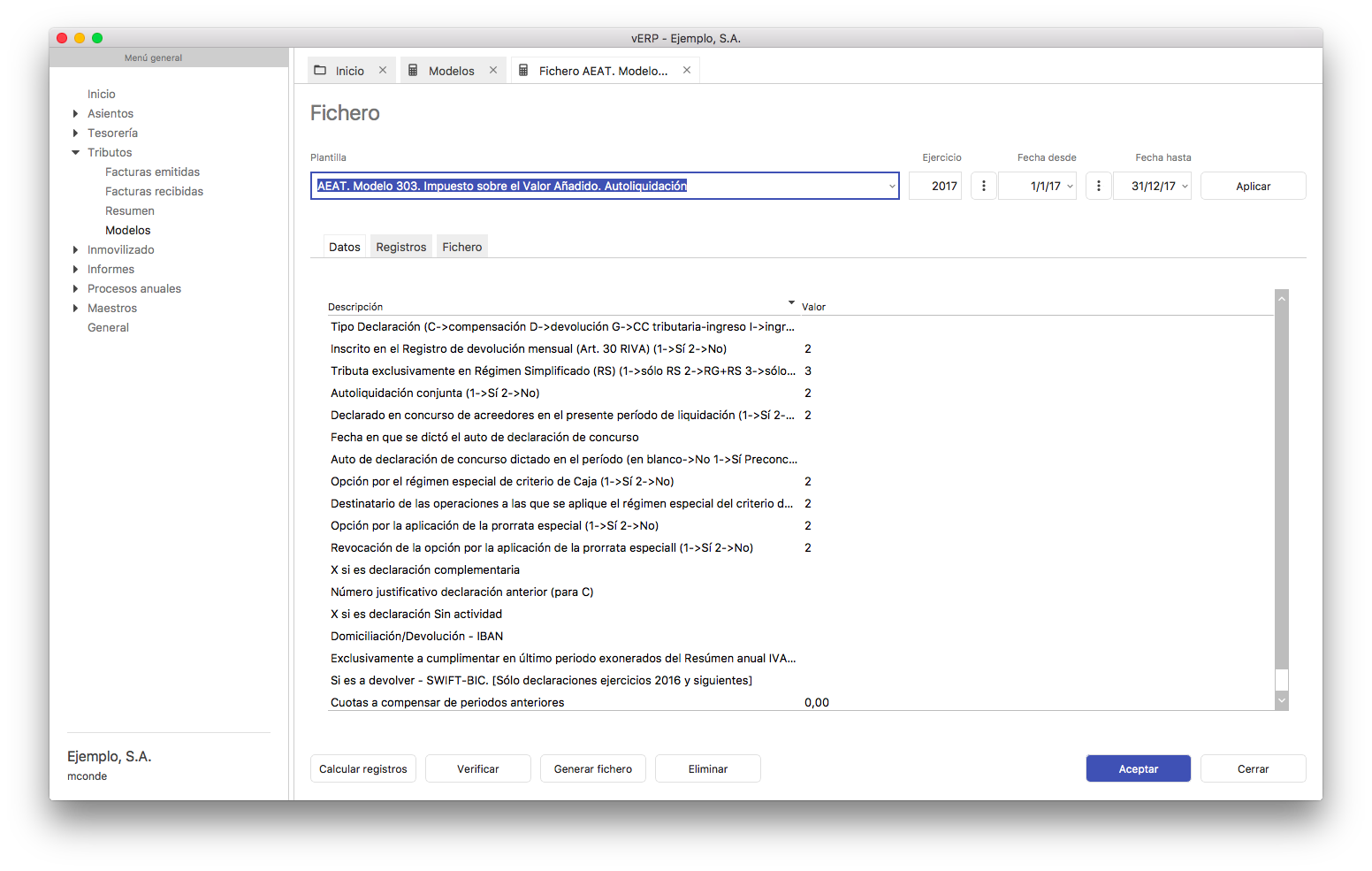
Task: Switch to the Registros tab
Action: click(400, 248)
